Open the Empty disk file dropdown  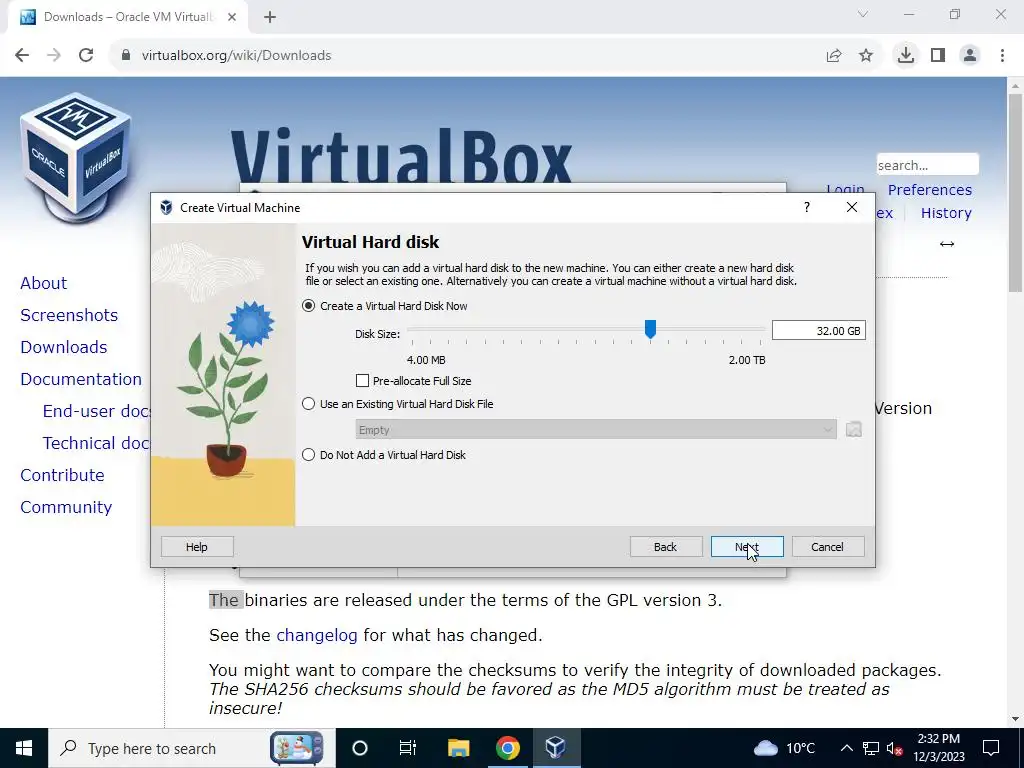point(596,430)
